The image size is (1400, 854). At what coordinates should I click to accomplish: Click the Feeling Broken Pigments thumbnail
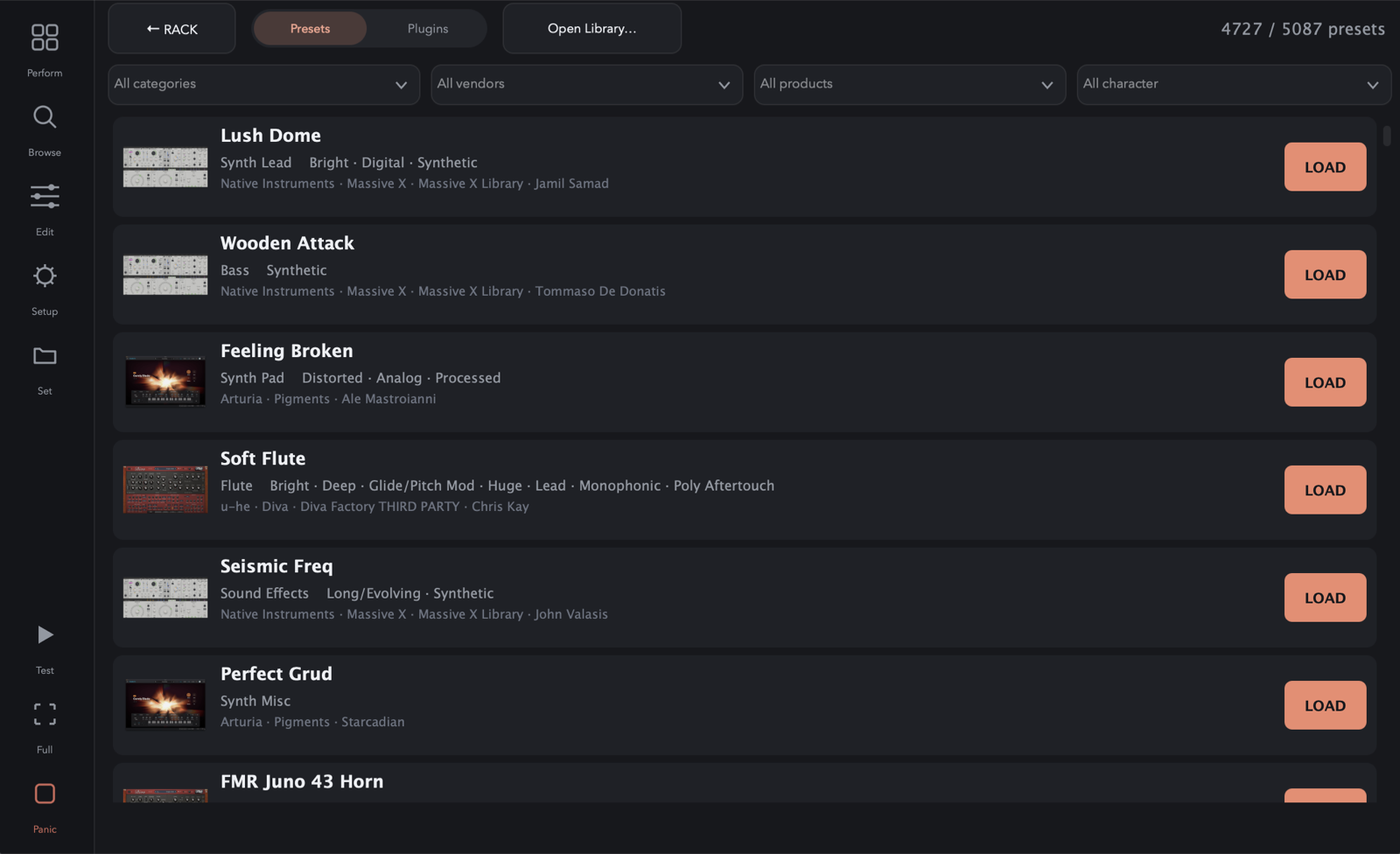pyautogui.click(x=165, y=382)
